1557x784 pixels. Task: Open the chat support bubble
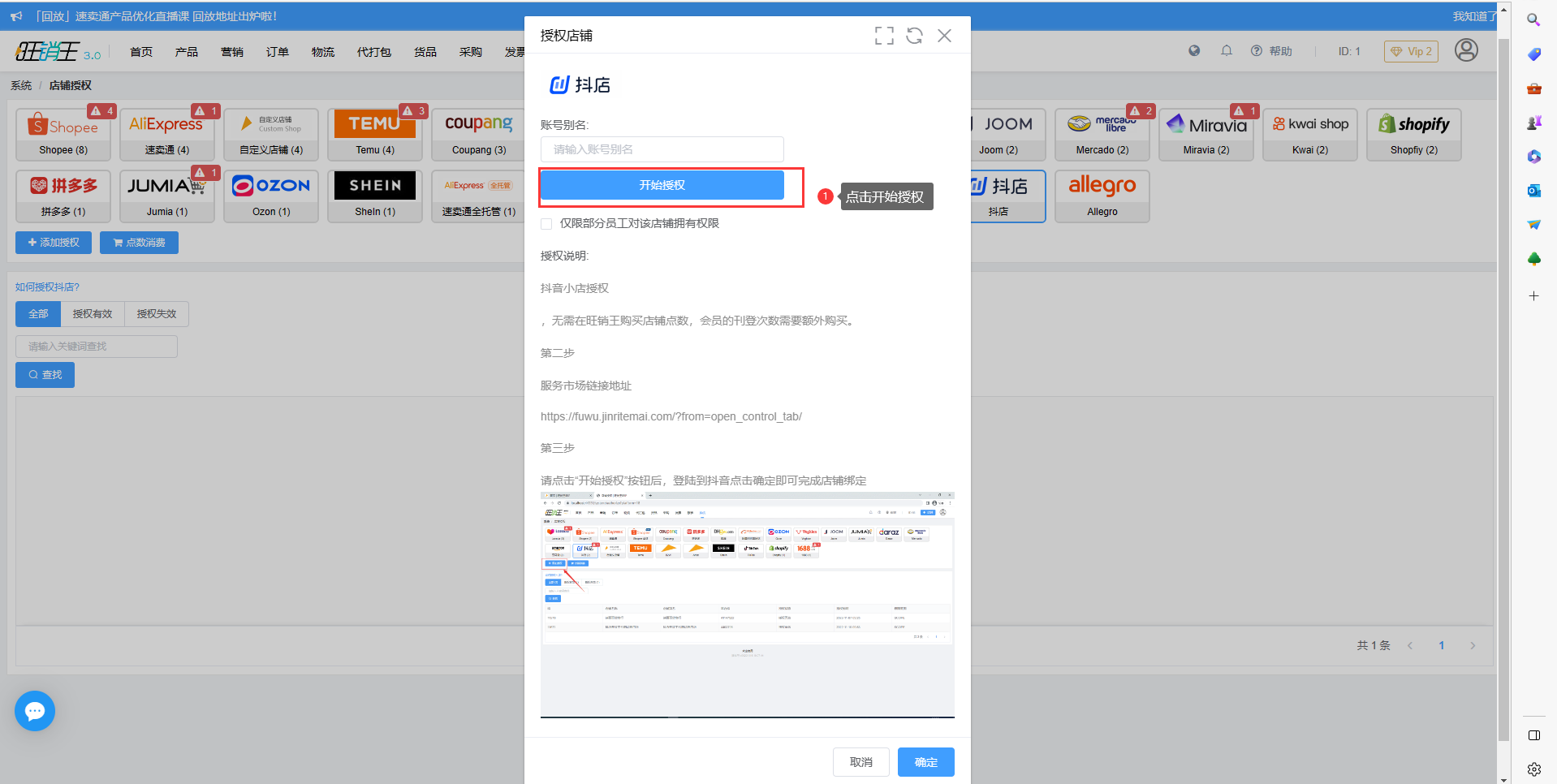pos(35,711)
